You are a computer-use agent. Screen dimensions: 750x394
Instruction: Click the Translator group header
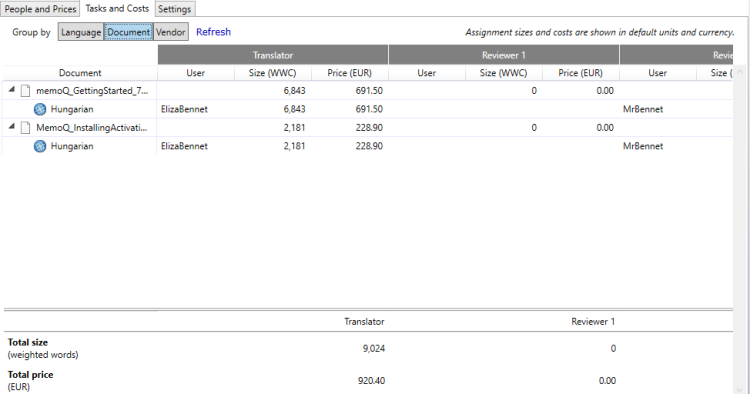tap(273, 55)
